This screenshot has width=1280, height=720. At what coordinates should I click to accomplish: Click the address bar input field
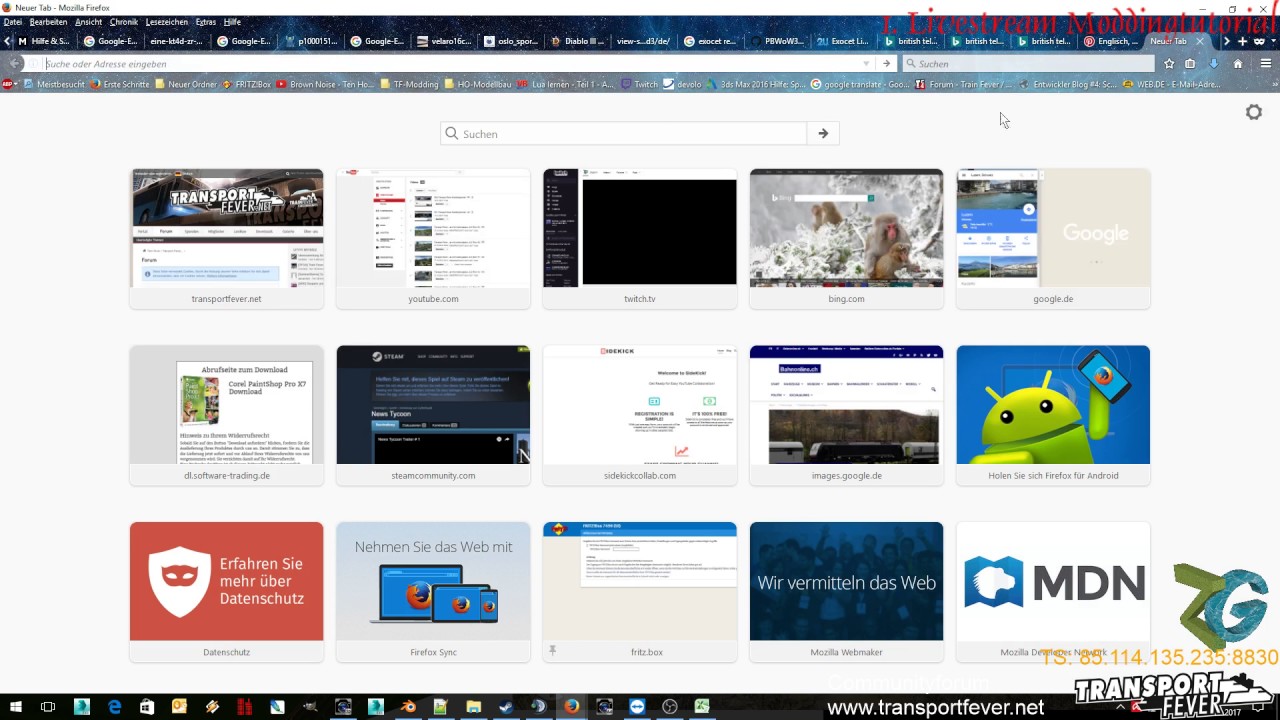click(x=450, y=63)
